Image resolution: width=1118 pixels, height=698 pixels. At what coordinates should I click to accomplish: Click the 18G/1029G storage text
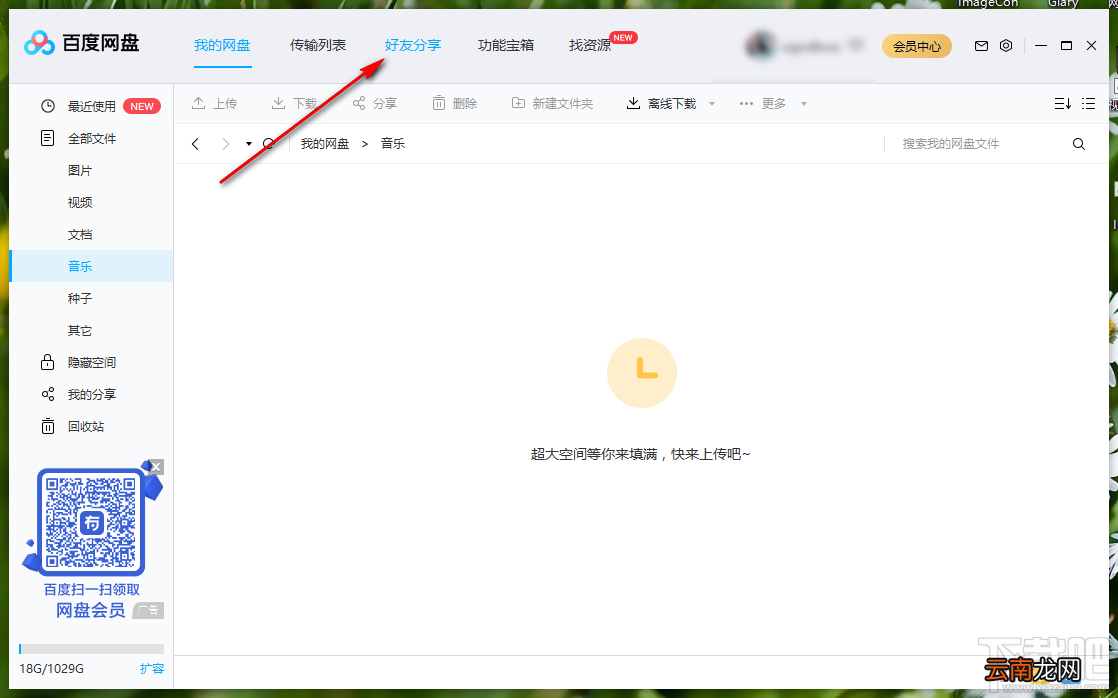click(51, 669)
